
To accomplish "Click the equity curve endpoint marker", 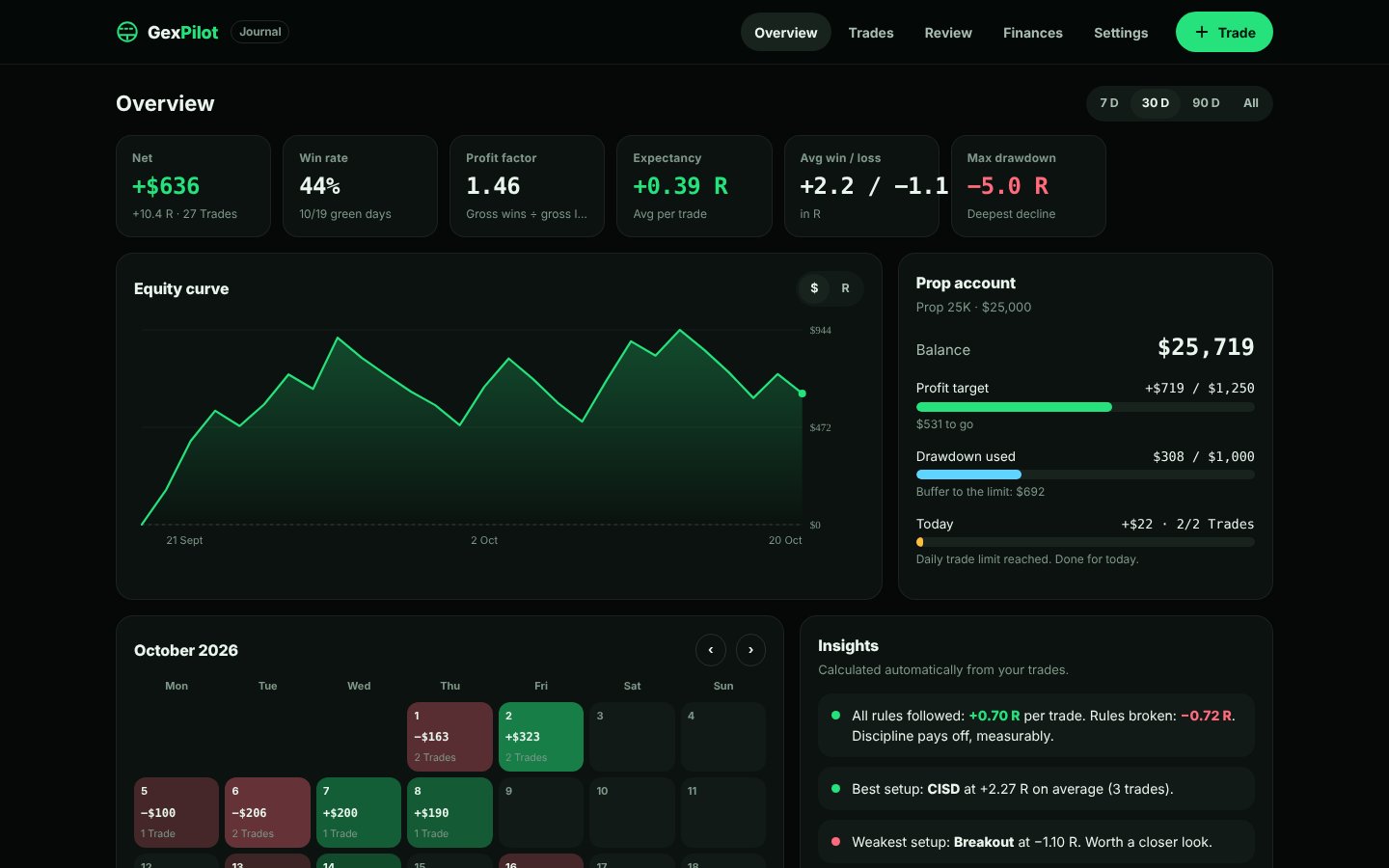I will [802, 393].
